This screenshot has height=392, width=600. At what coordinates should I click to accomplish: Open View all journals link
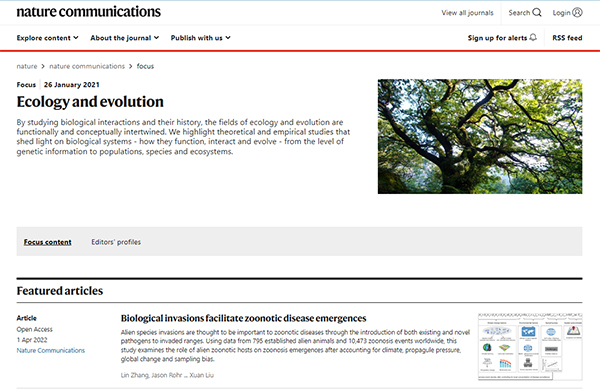pos(467,13)
